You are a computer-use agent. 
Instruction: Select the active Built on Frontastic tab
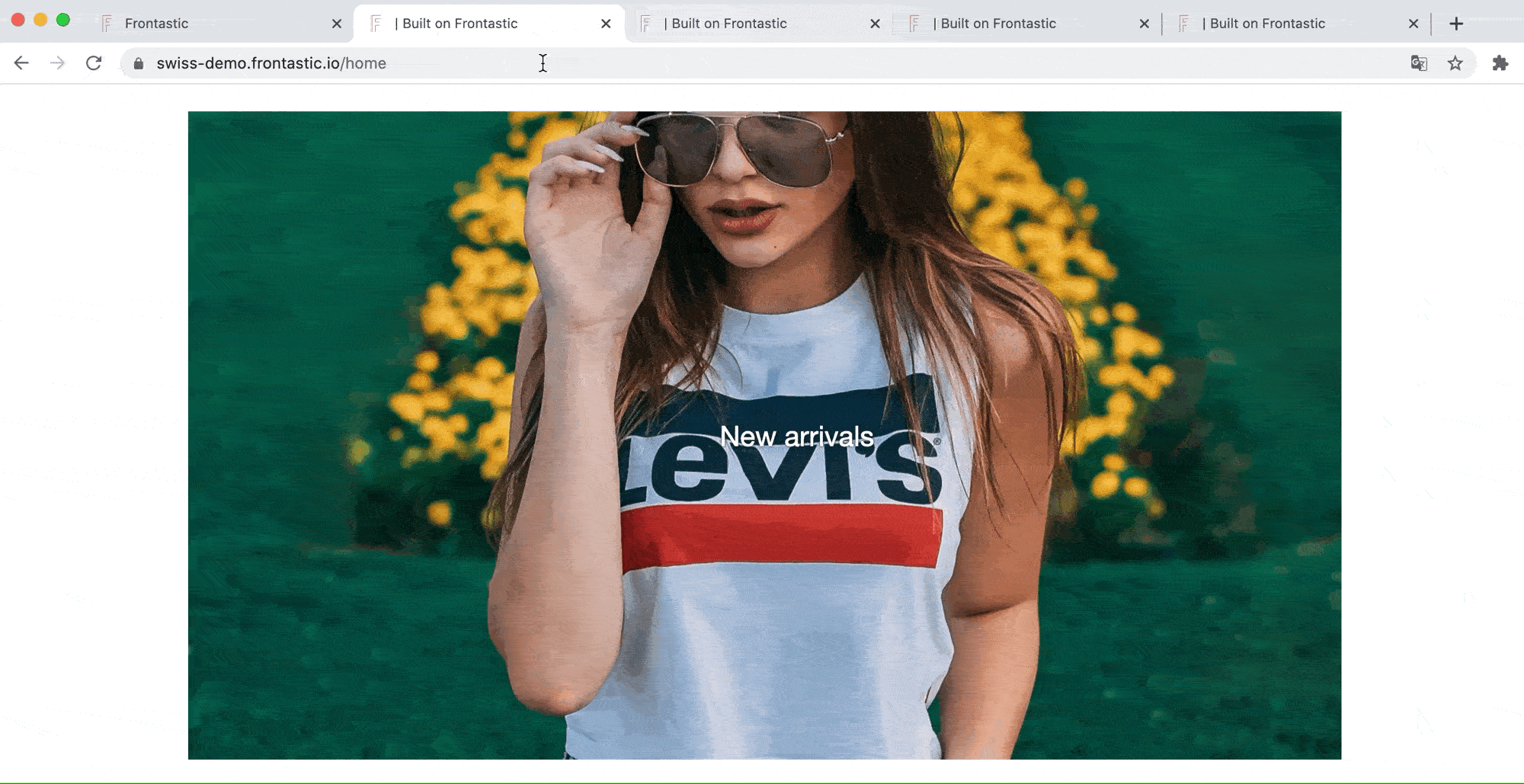[x=488, y=24]
